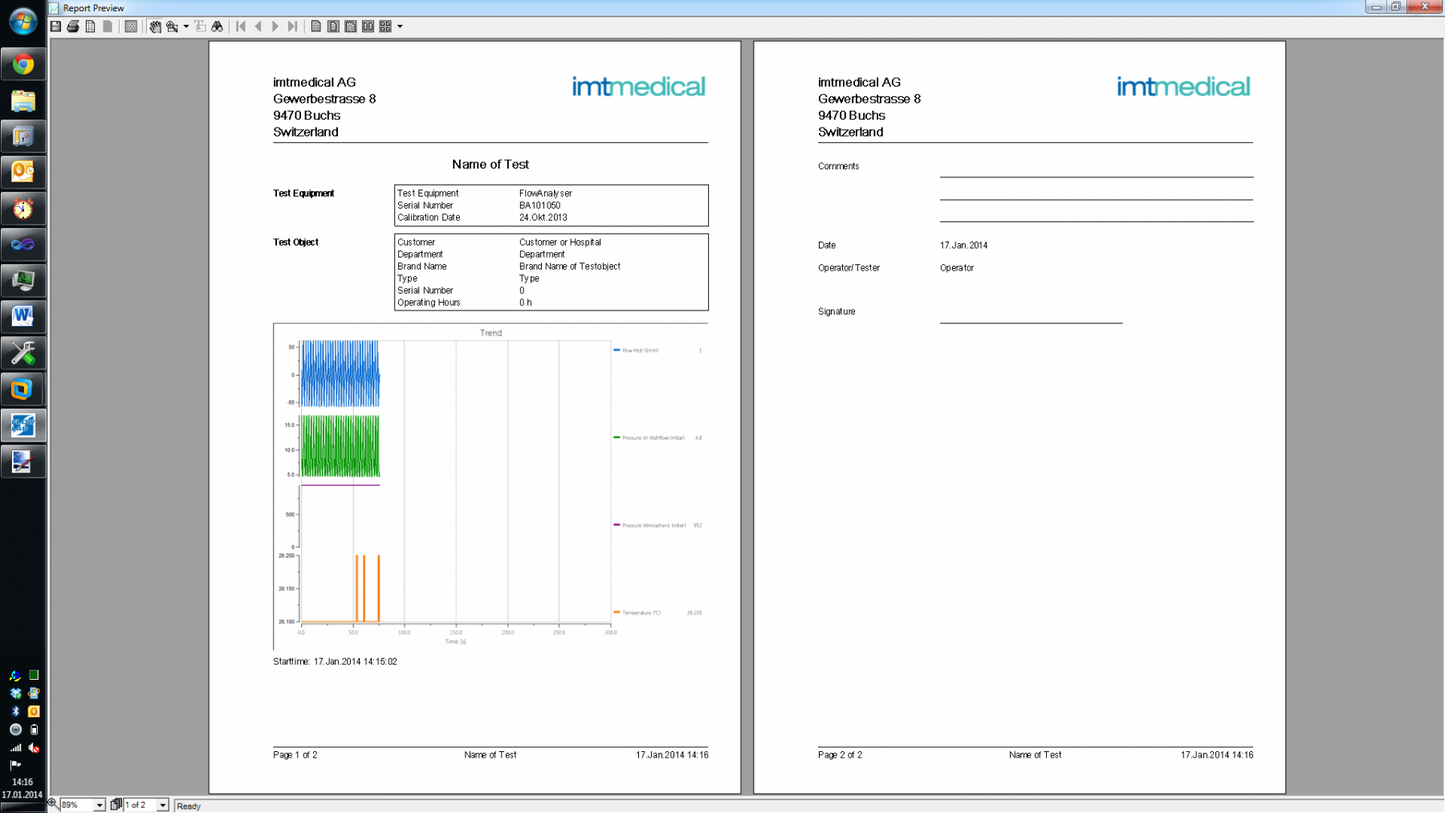The width and height of the screenshot is (1445, 813).
Task: Switch to two-page view mode
Action: (x=367, y=25)
